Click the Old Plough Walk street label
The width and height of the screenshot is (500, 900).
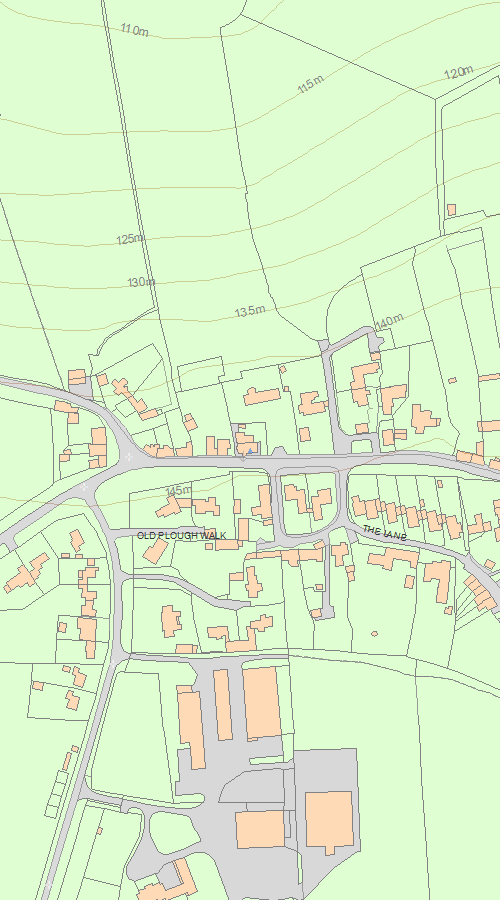click(181, 535)
